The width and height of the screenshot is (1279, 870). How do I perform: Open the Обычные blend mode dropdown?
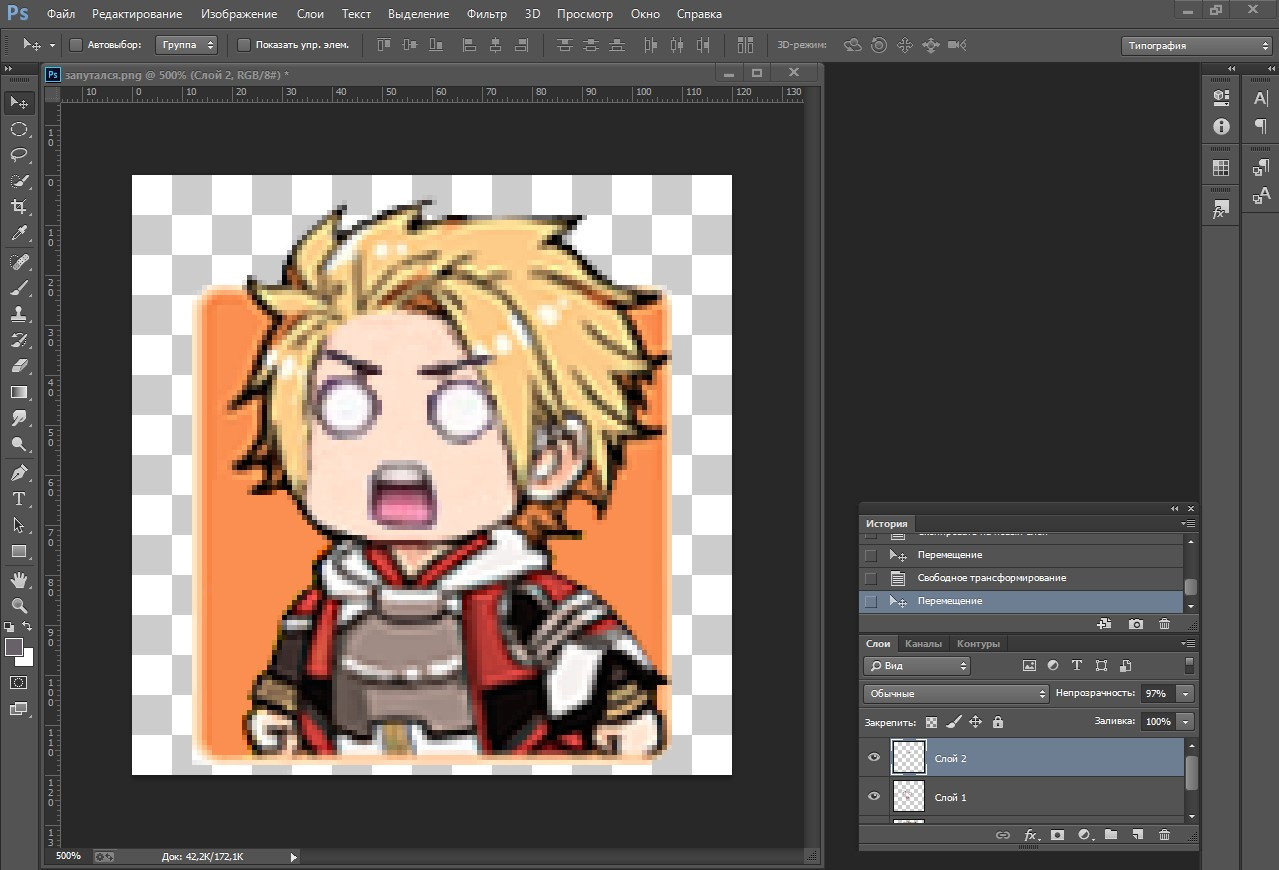[x=956, y=693]
